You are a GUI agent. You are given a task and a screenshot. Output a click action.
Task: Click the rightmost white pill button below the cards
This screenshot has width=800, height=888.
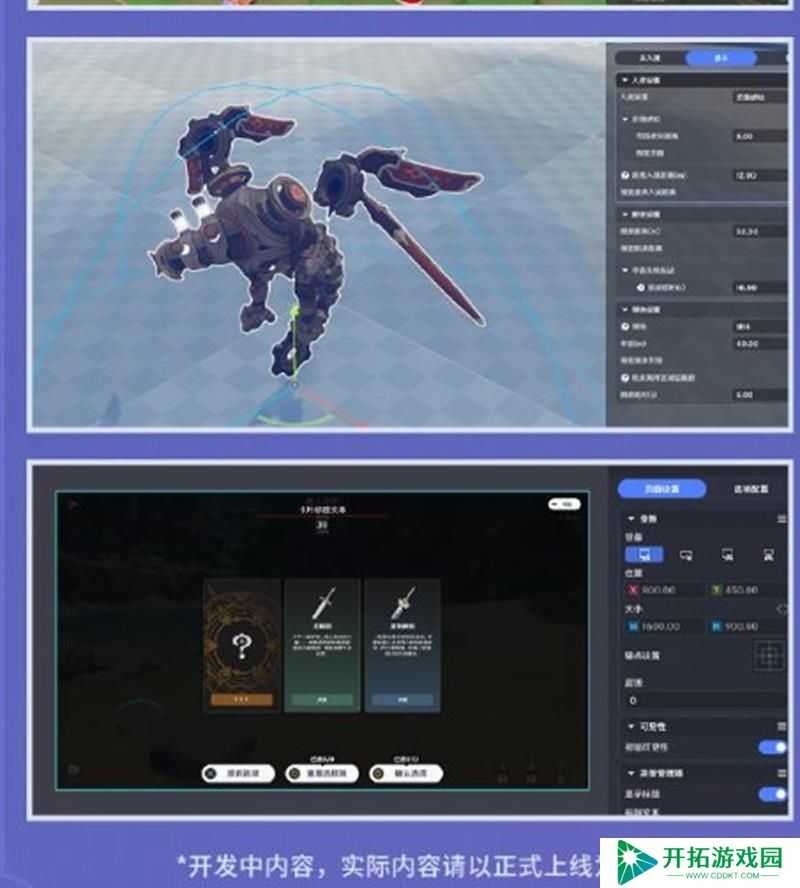405,773
